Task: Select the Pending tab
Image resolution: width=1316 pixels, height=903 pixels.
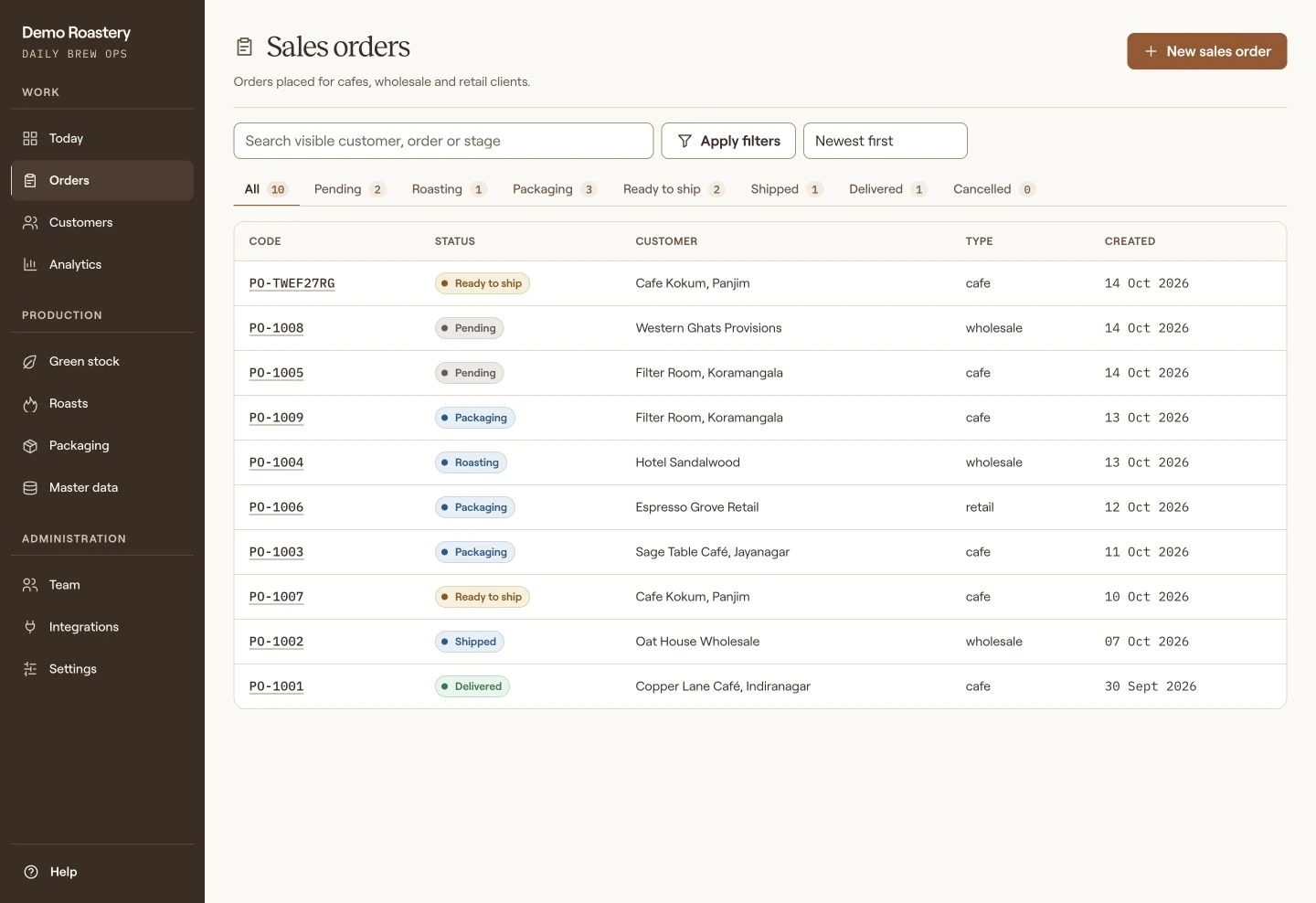Action: [x=350, y=189]
